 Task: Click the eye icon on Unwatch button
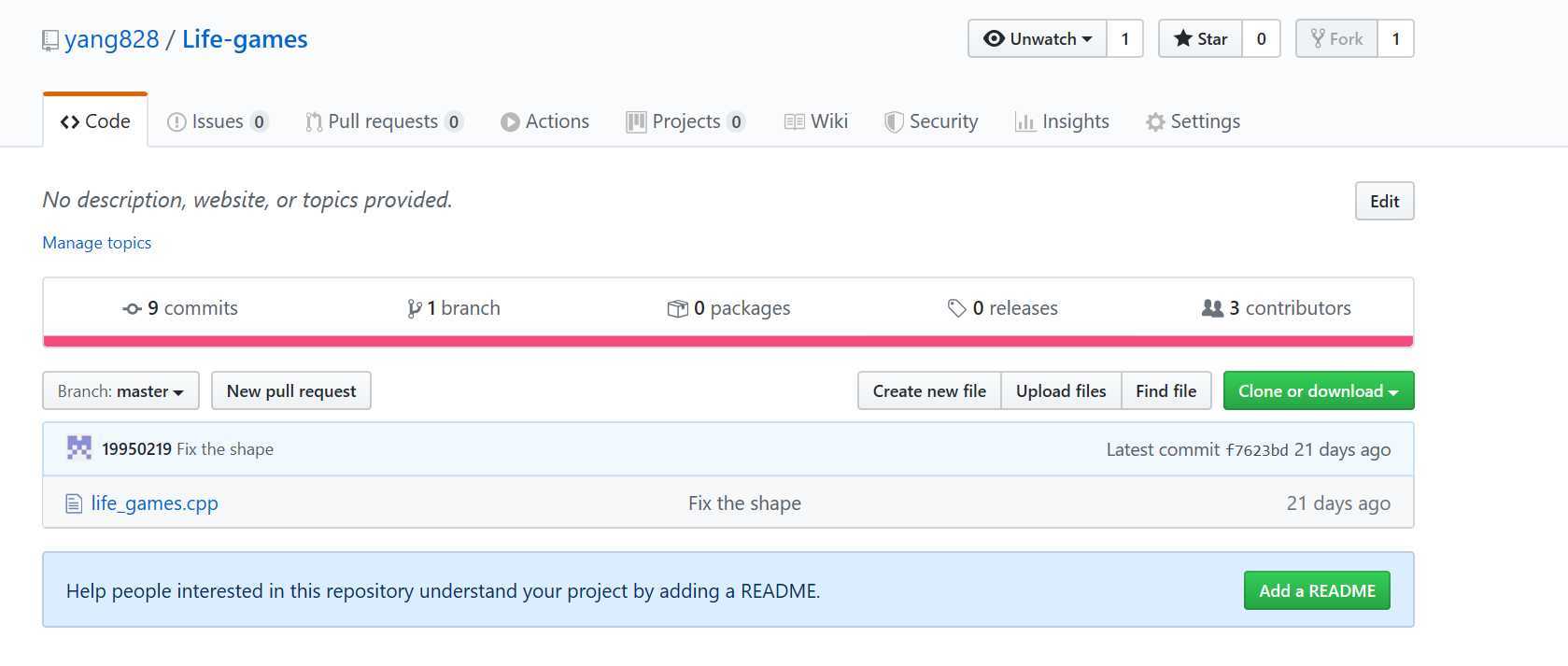(994, 38)
